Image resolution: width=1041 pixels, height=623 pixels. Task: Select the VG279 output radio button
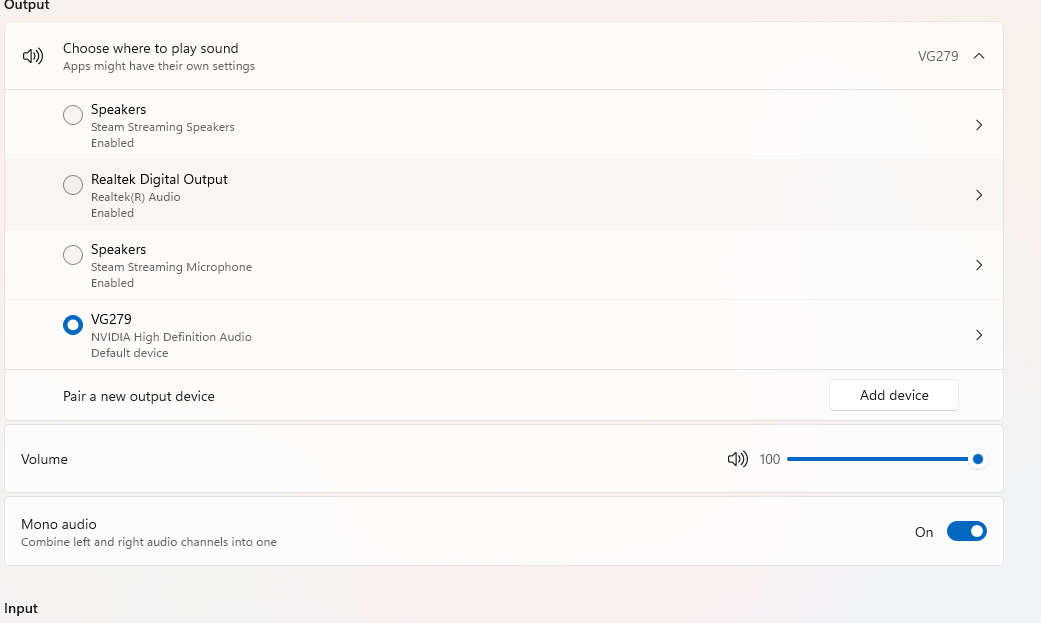[73, 325]
